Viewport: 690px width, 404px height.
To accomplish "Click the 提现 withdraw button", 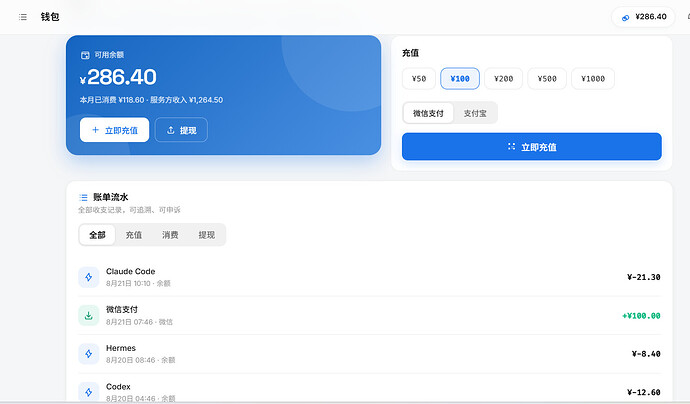I will coord(181,130).
